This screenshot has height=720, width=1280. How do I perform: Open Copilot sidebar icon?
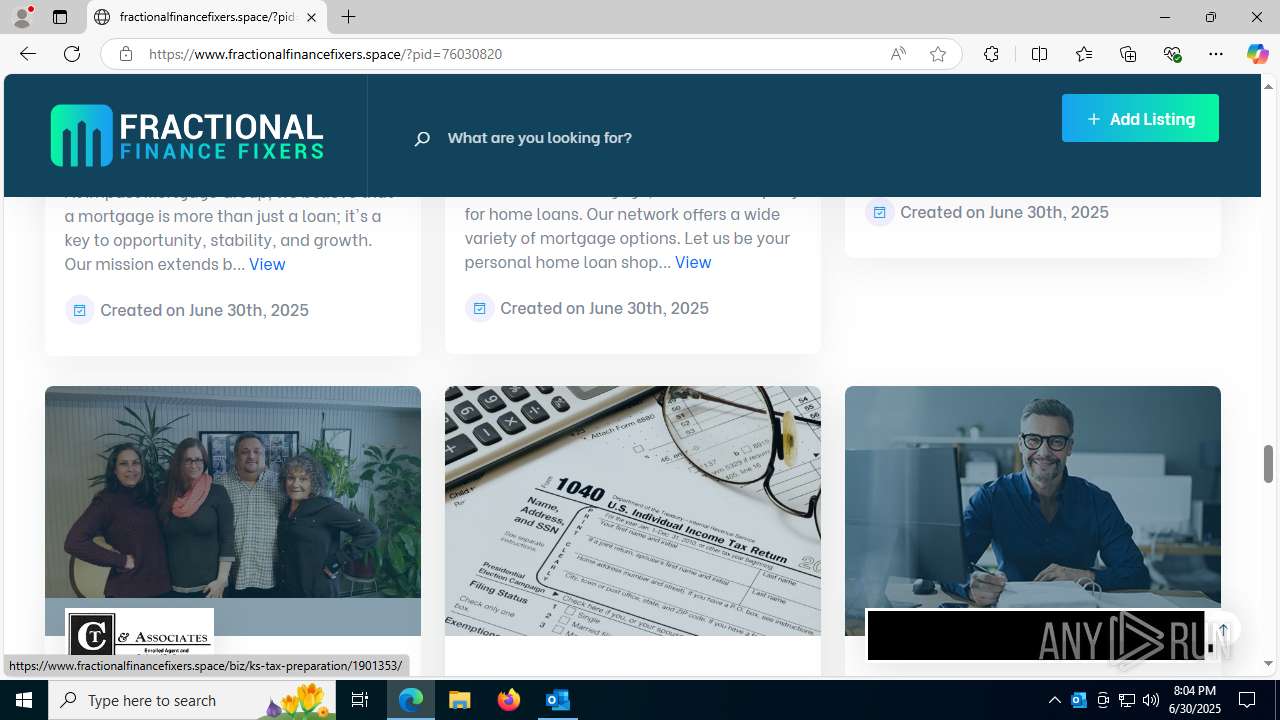[x=1257, y=54]
